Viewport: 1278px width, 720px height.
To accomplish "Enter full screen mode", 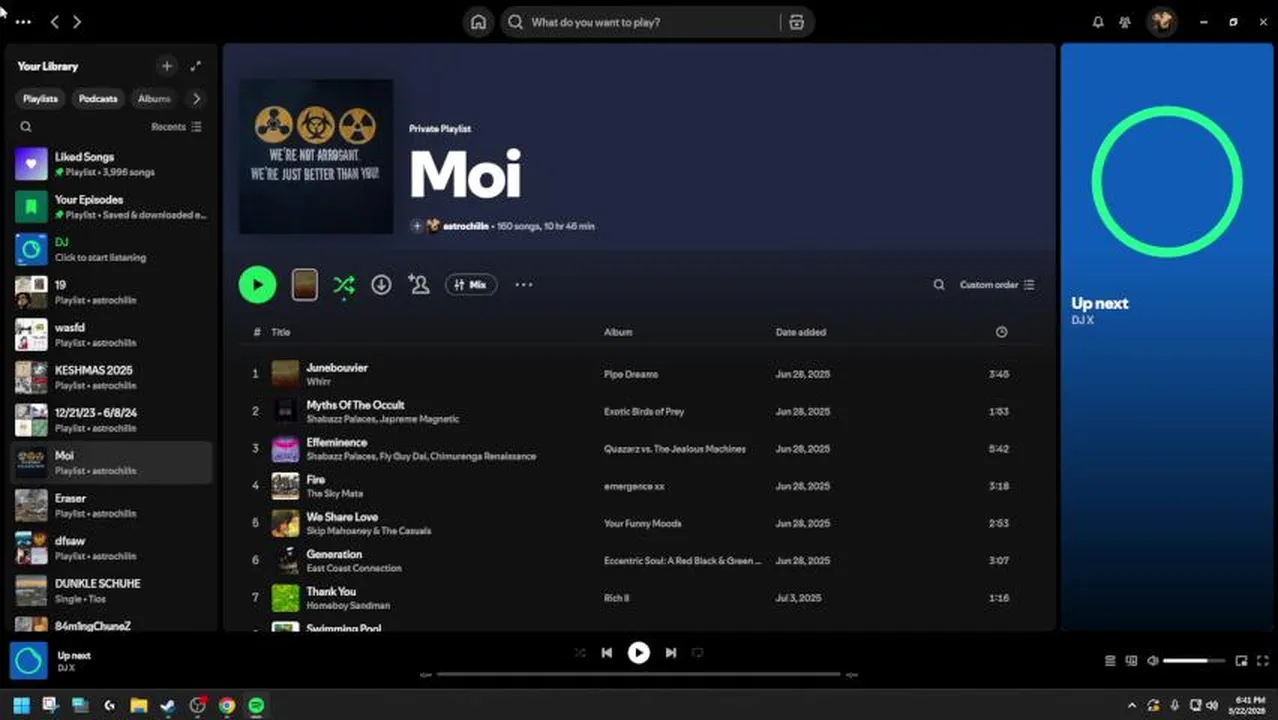I will coord(1263,661).
